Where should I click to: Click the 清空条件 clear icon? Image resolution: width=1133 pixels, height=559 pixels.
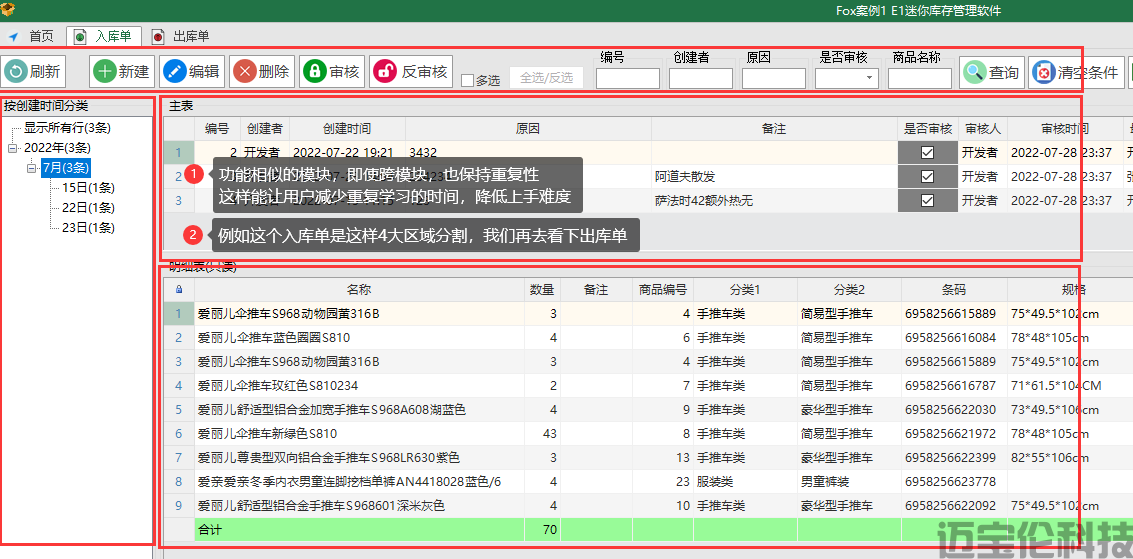point(1044,72)
